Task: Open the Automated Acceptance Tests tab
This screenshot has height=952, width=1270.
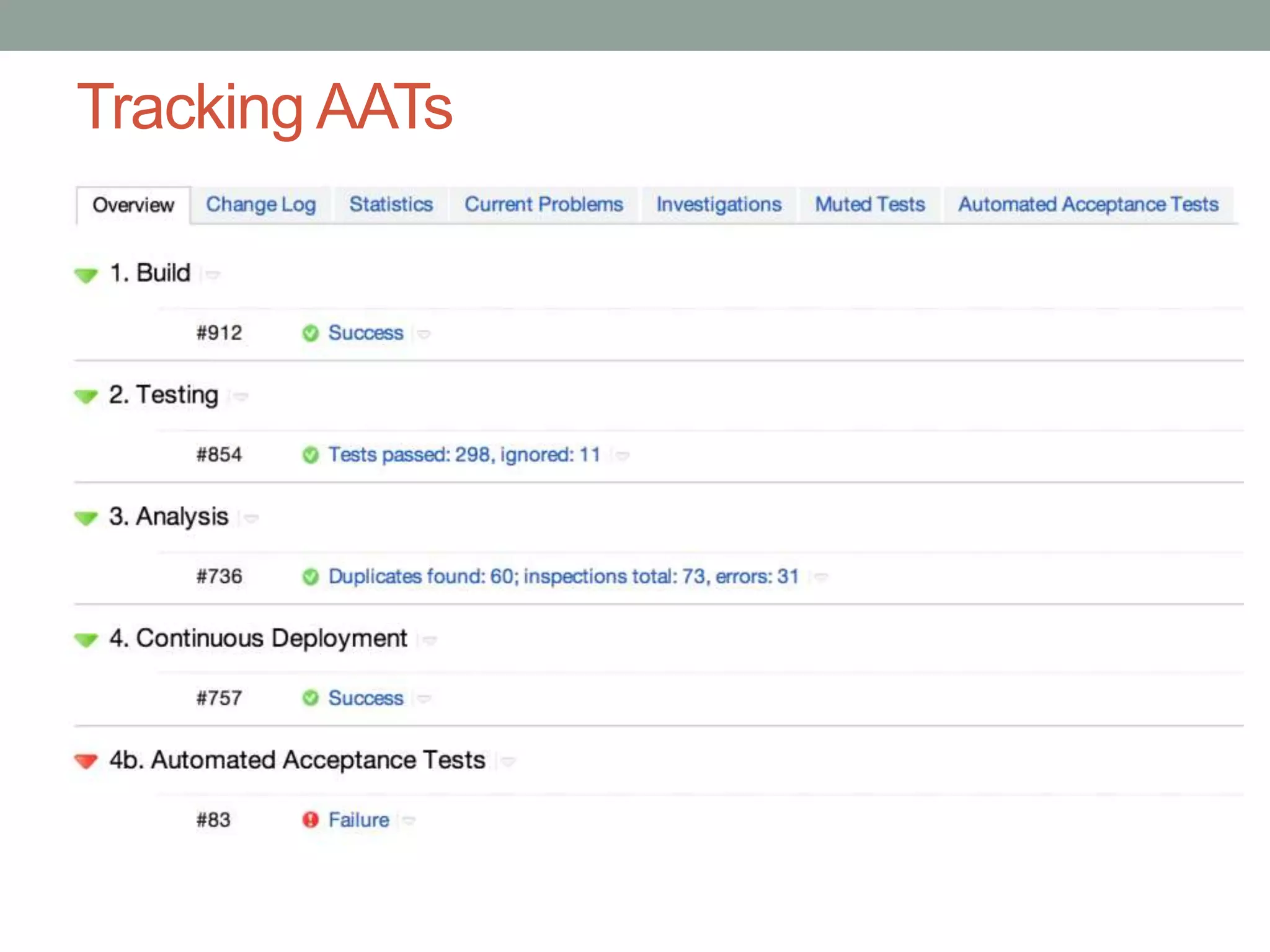Action: tap(1088, 205)
